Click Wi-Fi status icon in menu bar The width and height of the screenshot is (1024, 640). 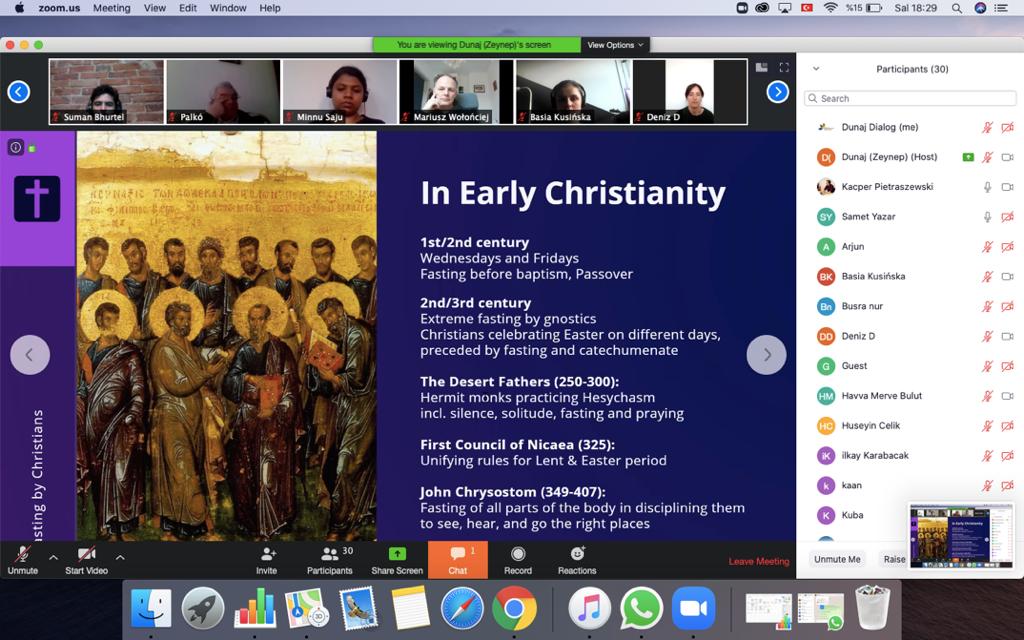pos(831,8)
